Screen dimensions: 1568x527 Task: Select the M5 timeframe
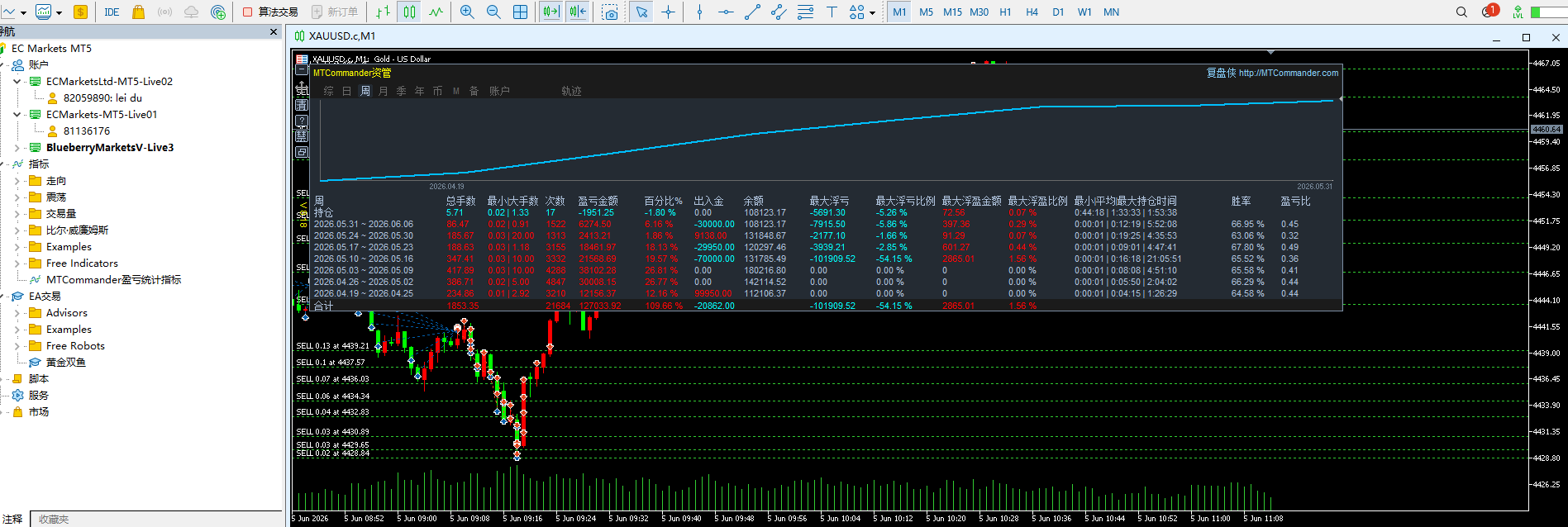pos(926,12)
